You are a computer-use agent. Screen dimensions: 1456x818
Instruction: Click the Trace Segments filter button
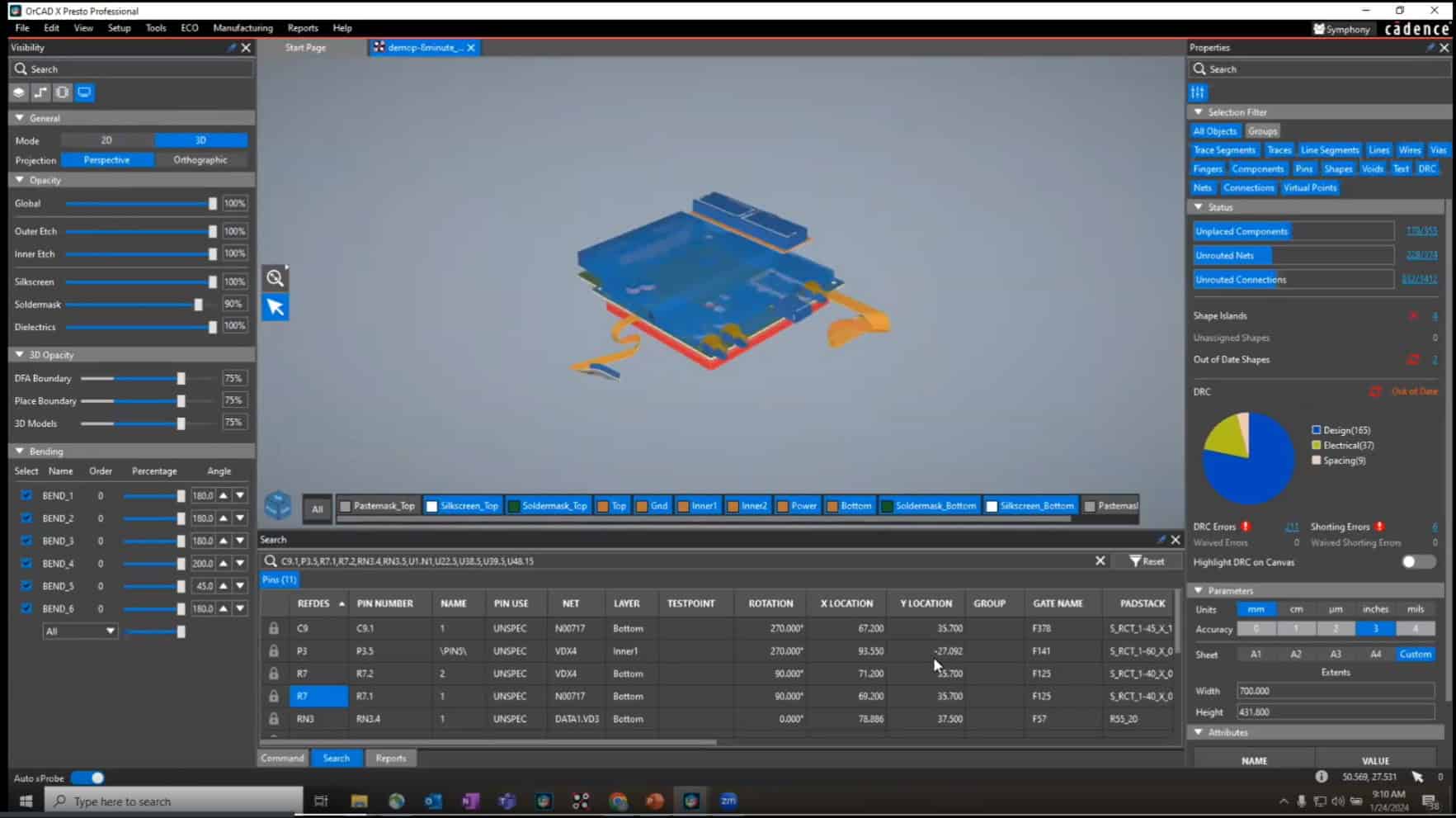(1224, 150)
